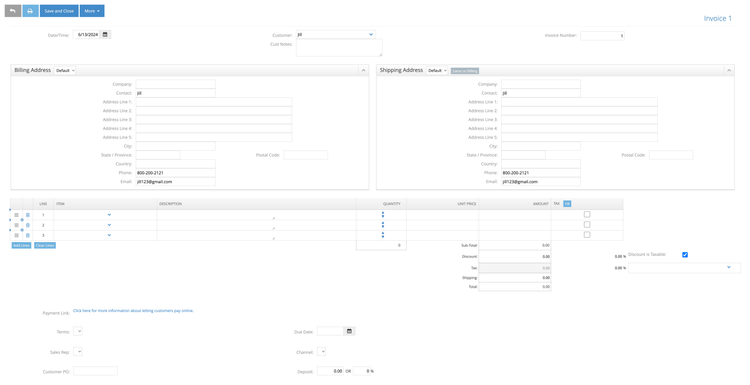Screen dimensions: 750x385
Task: Click the billing Email field
Action: coord(176,182)
